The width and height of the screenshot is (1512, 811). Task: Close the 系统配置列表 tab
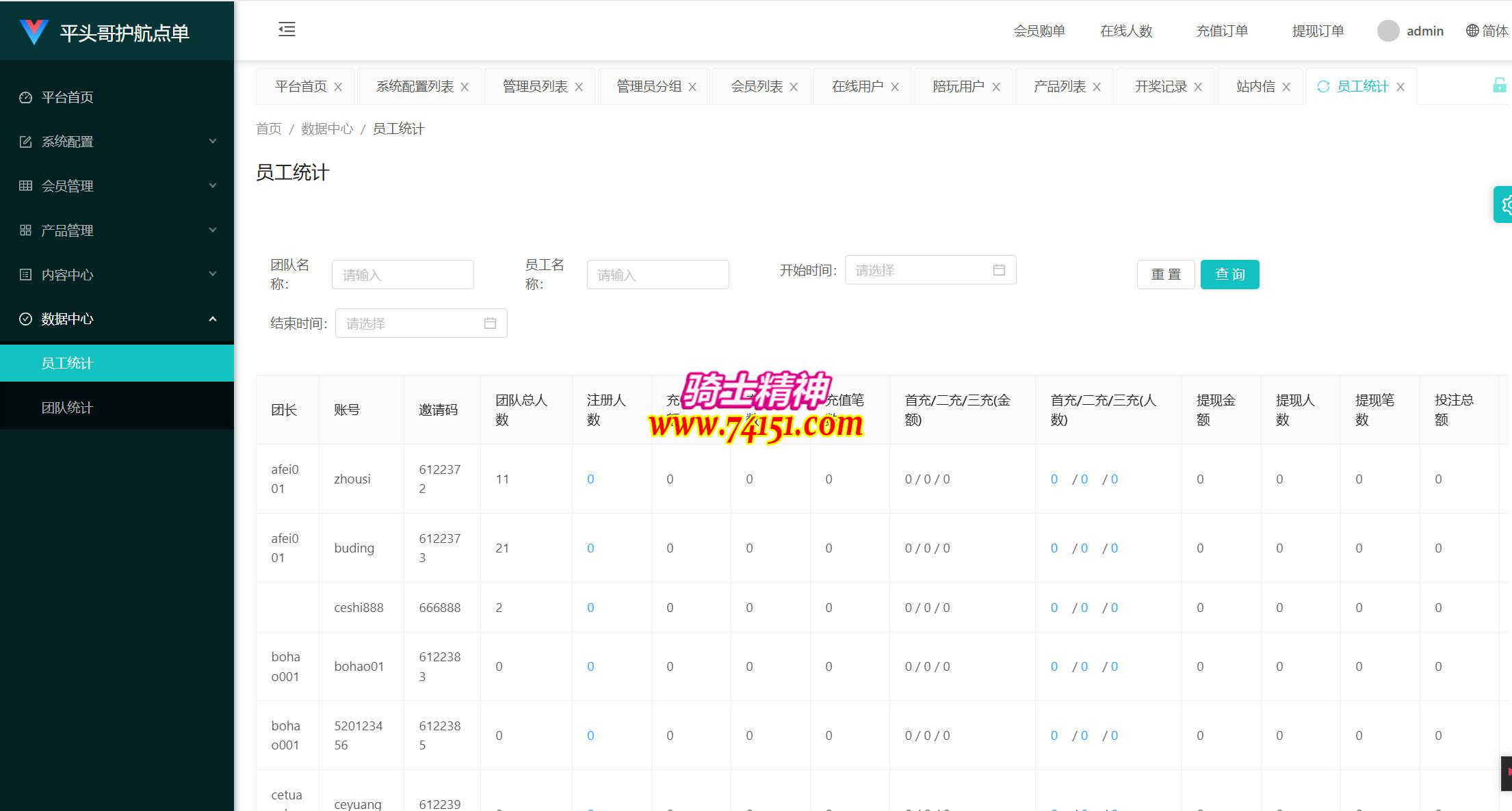tap(465, 87)
